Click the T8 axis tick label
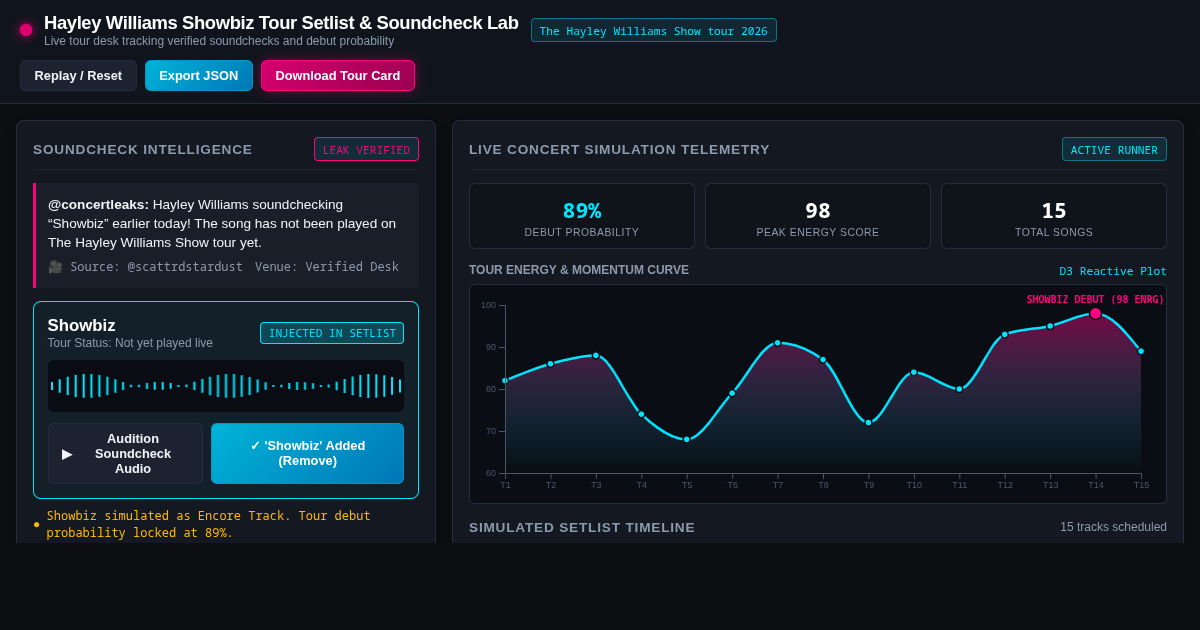 coord(823,485)
